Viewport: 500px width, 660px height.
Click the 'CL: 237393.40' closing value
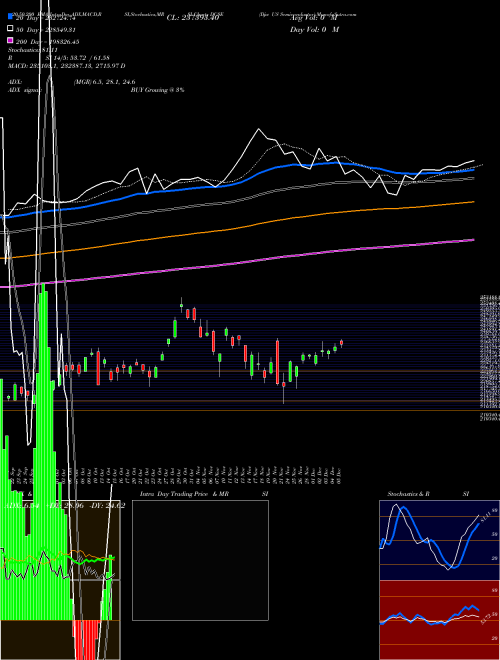193,18
